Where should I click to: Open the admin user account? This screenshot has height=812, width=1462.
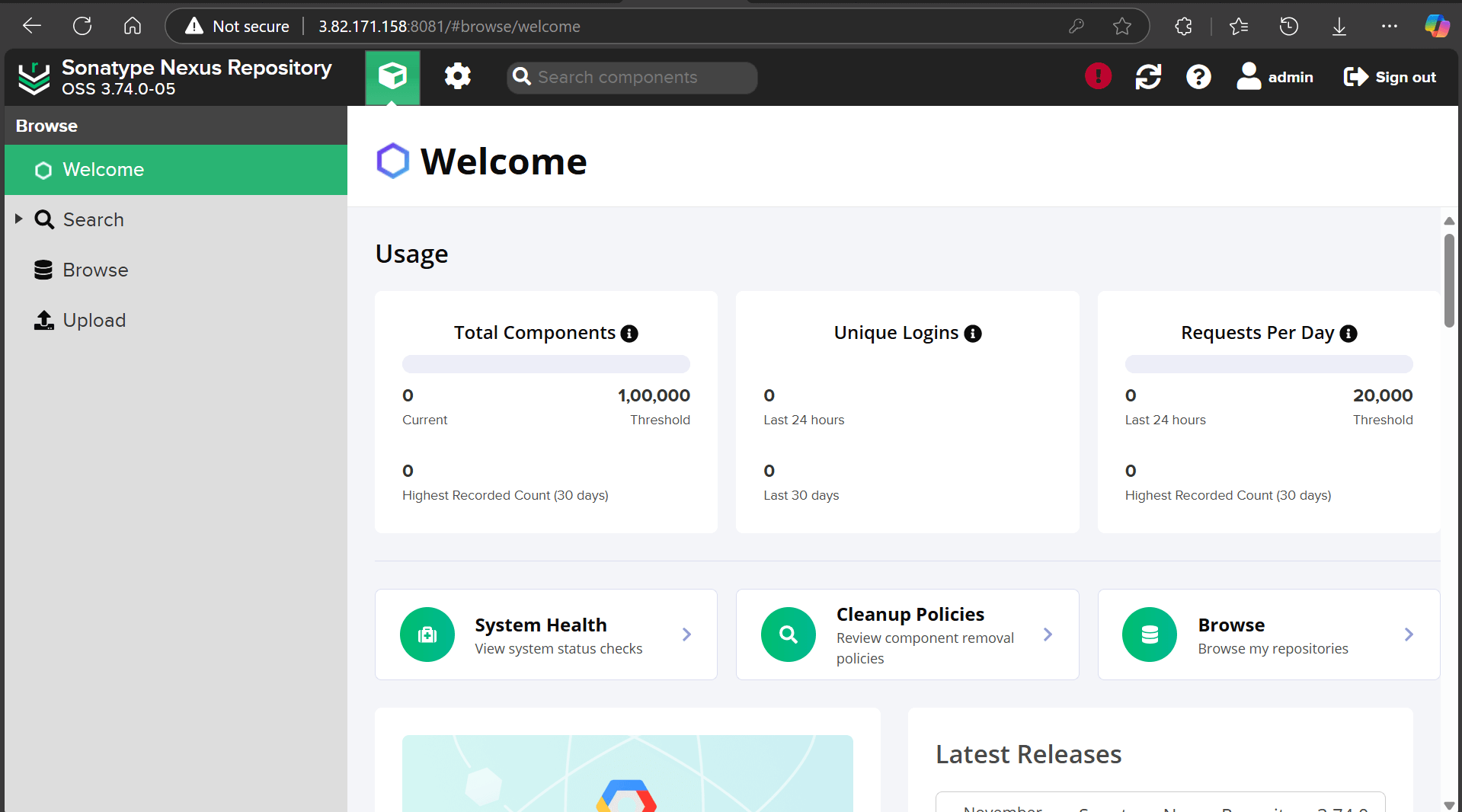(1275, 77)
